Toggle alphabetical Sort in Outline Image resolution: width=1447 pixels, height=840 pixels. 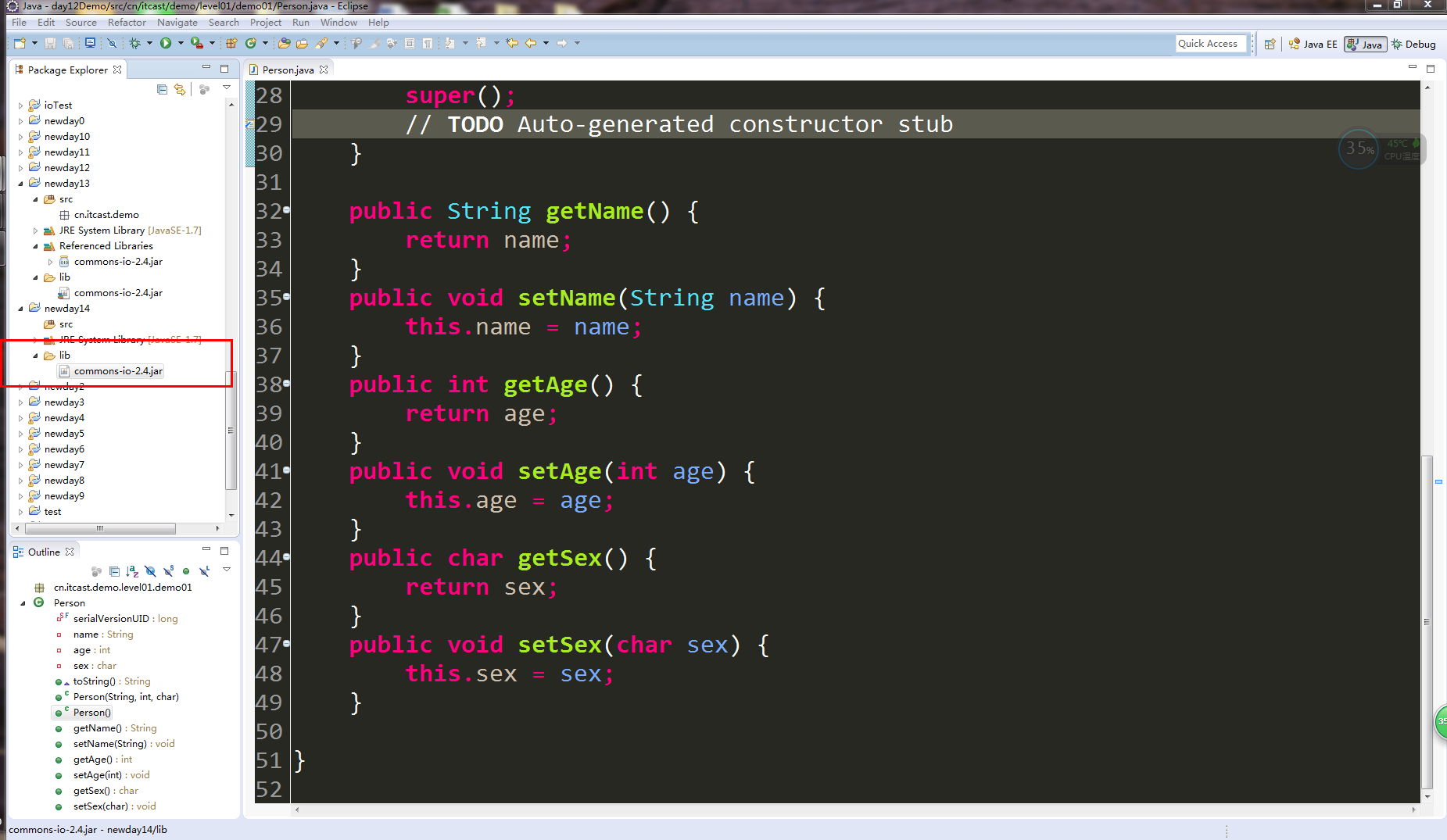pyautogui.click(x=132, y=571)
